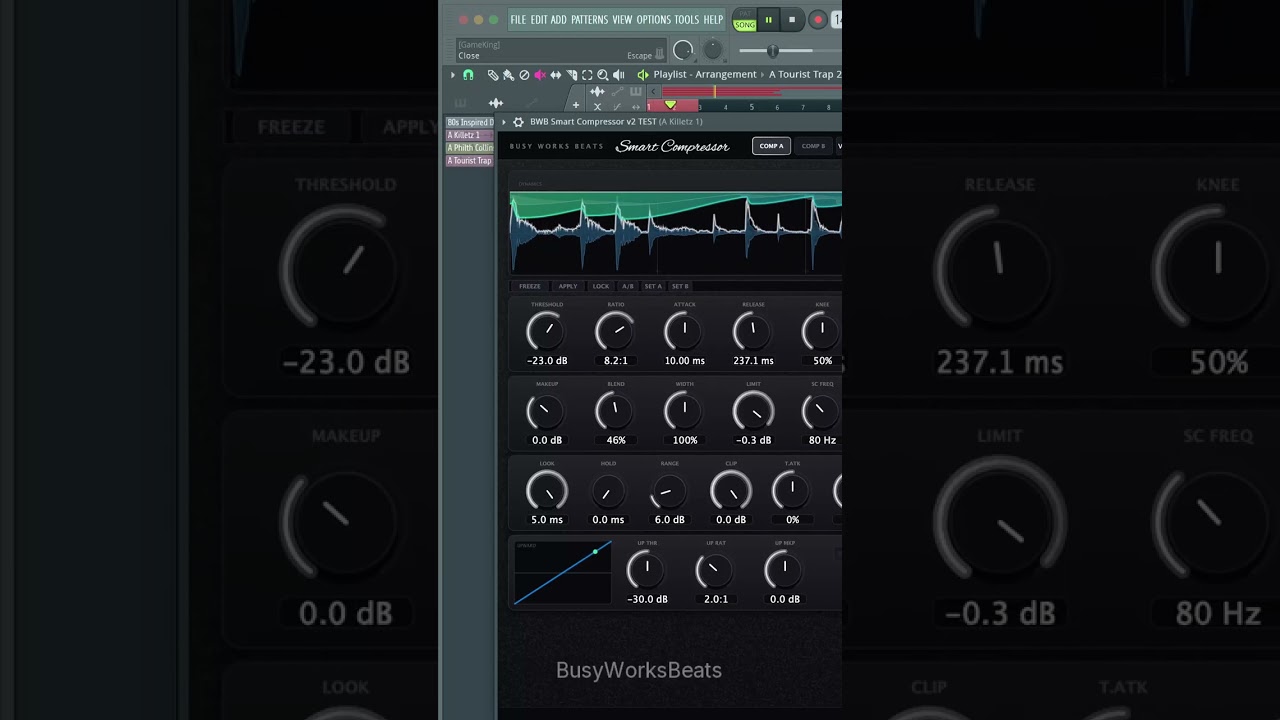Open the FILE menu
1280x720 pixels.
(x=518, y=20)
